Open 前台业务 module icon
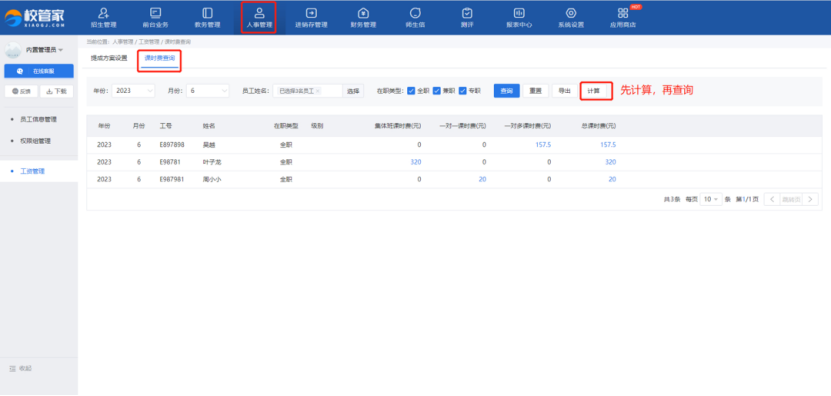This screenshot has height=396, width=831. coord(155,13)
